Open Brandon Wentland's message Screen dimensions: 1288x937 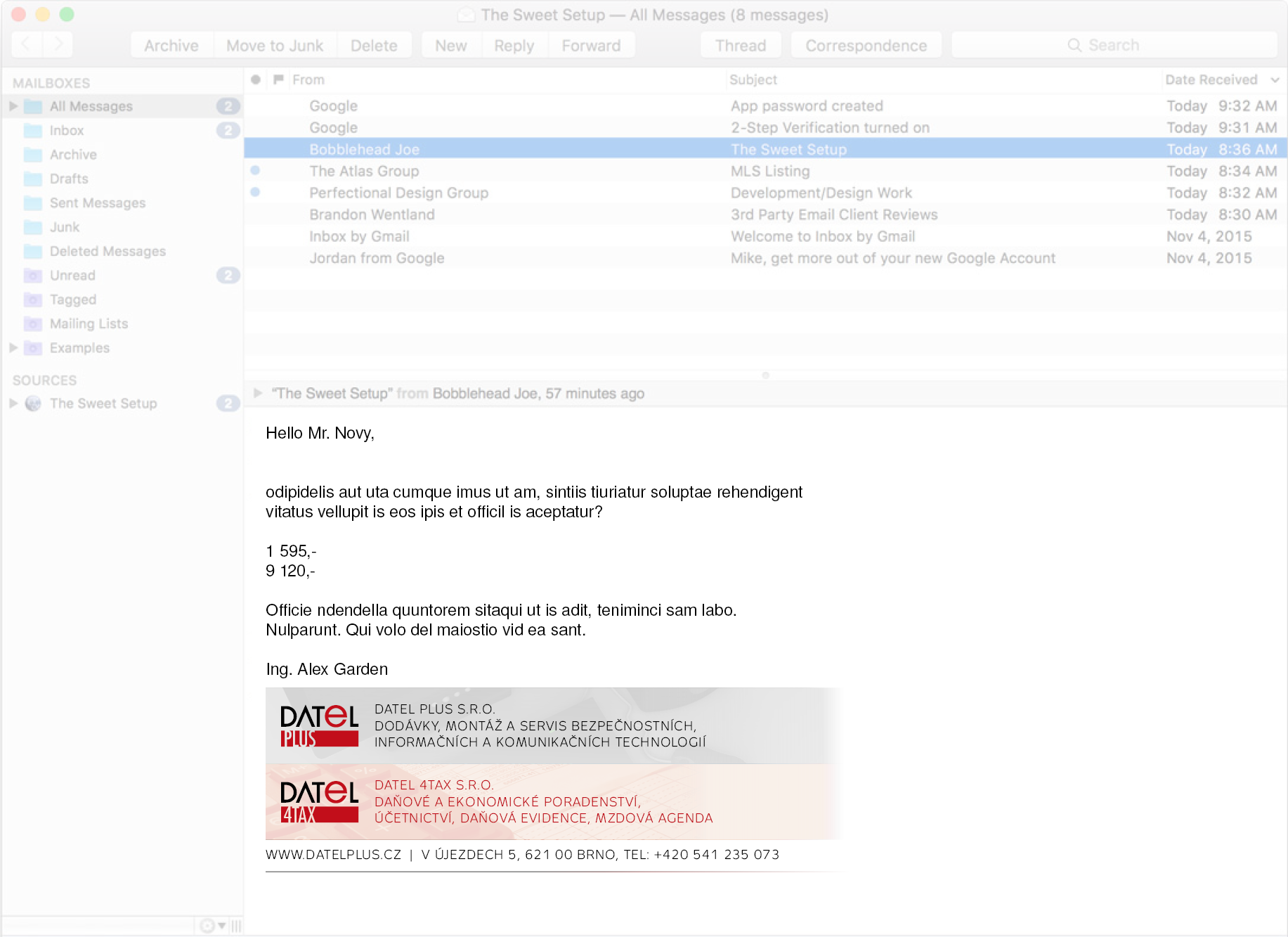coord(765,214)
